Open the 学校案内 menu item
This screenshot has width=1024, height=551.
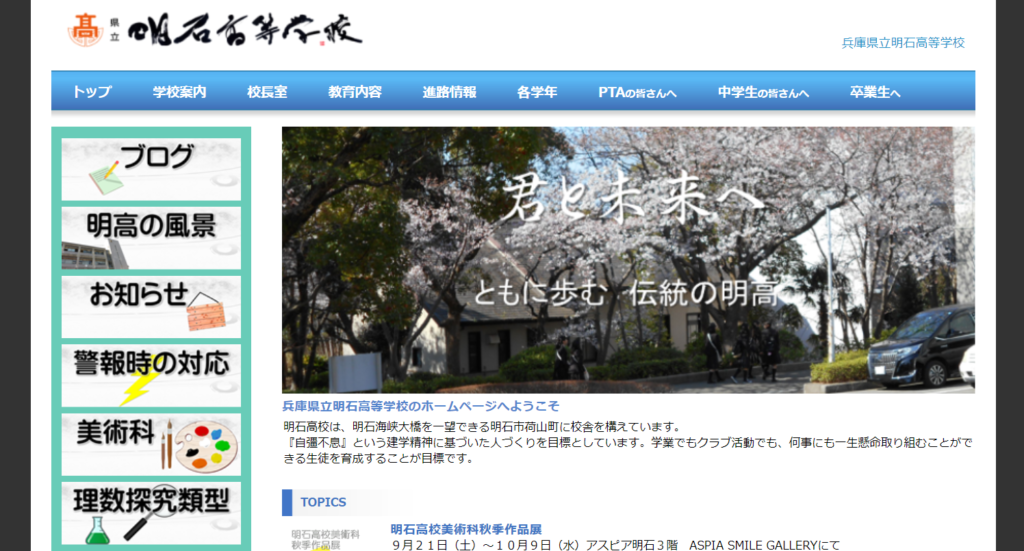pyautogui.click(x=180, y=92)
